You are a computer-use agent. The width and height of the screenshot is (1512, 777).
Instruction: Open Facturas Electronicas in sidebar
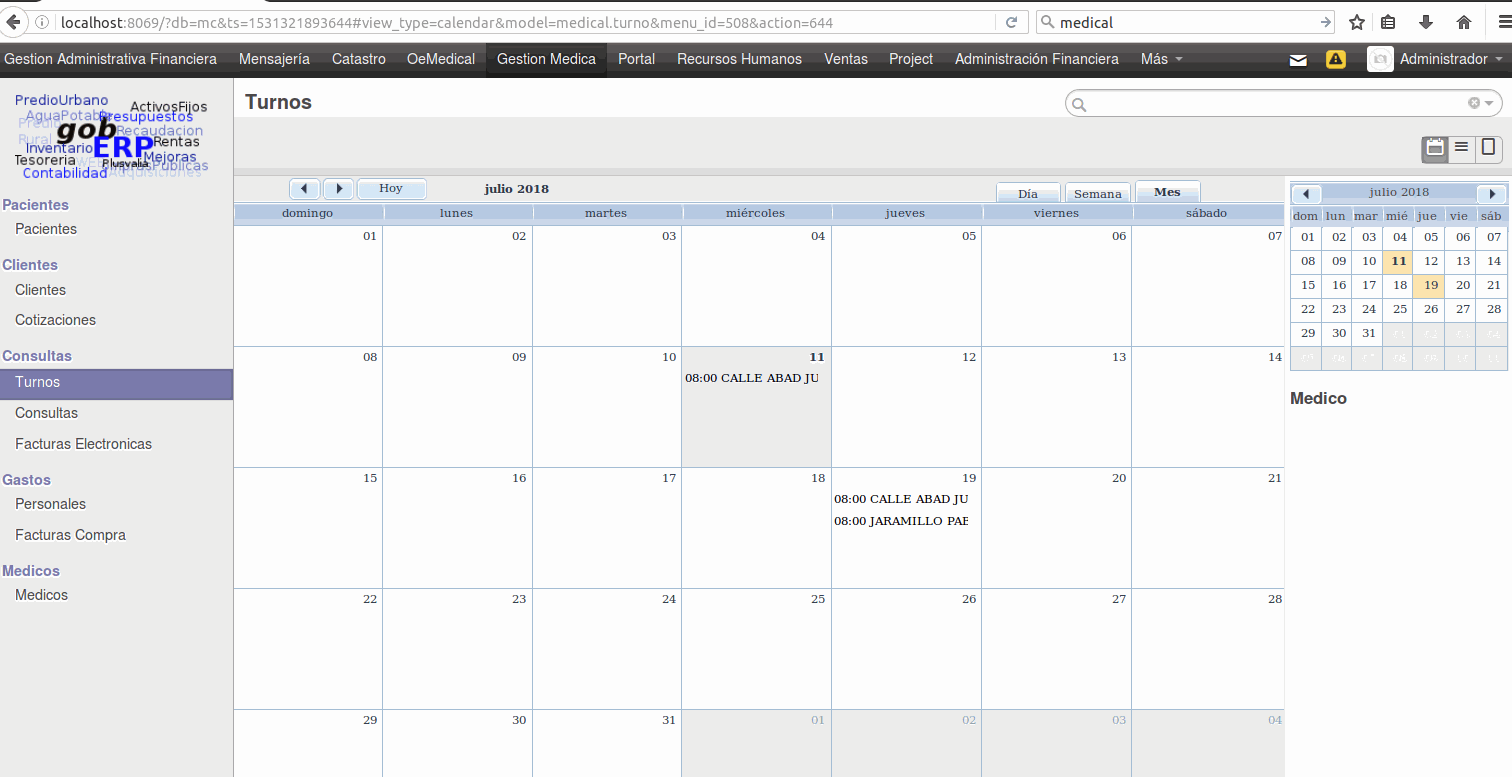[83, 444]
